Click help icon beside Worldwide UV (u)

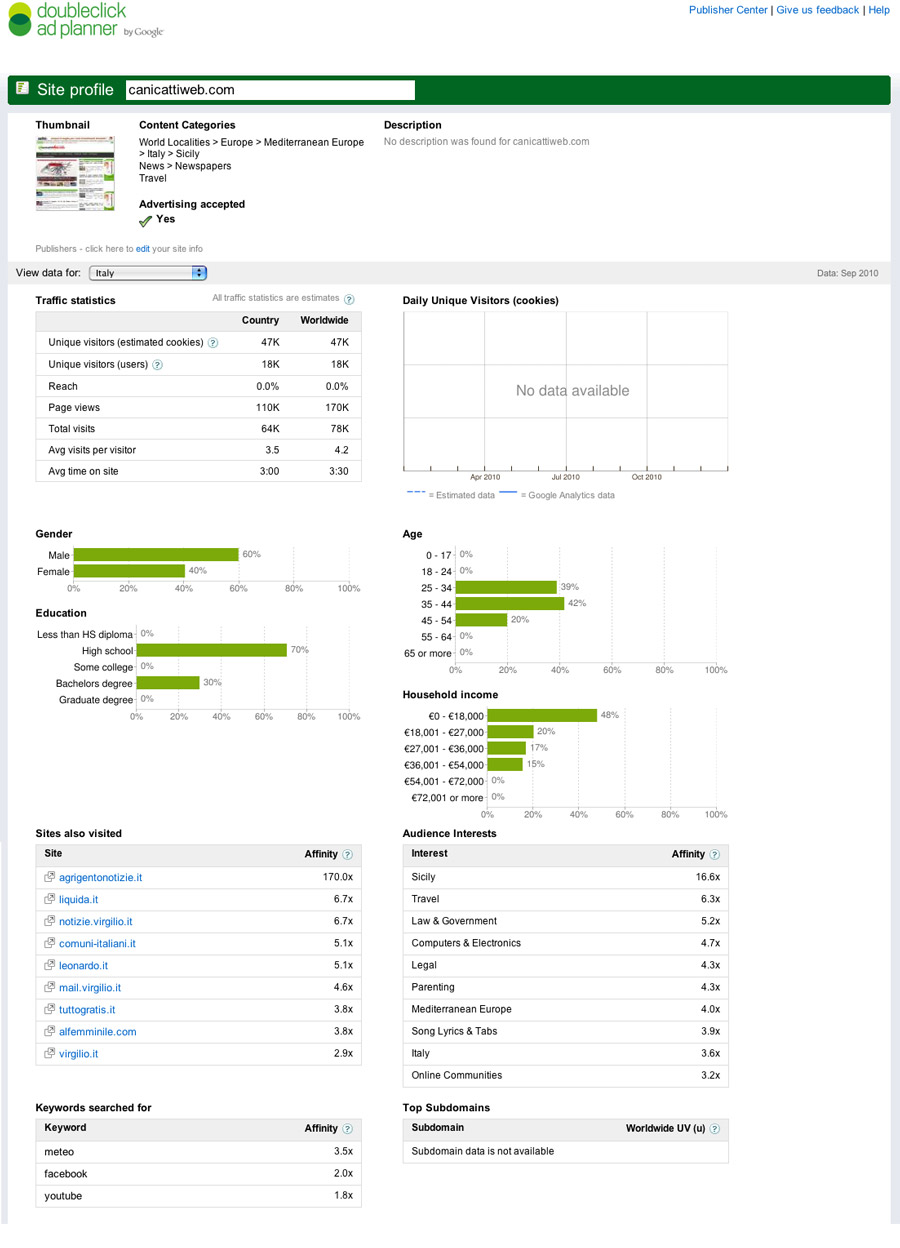pos(714,1129)
